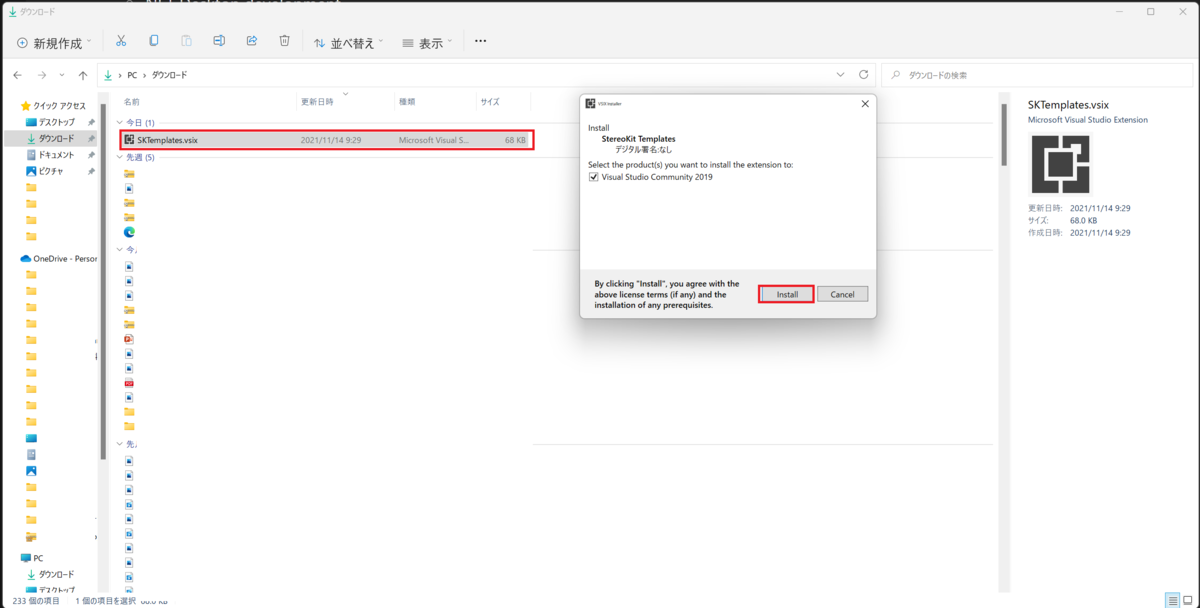Image resolution: width=1200 pixels, height=608 pixels.
Task: Click PC in the address breadcrumb
Action: [x=132, y=75]
